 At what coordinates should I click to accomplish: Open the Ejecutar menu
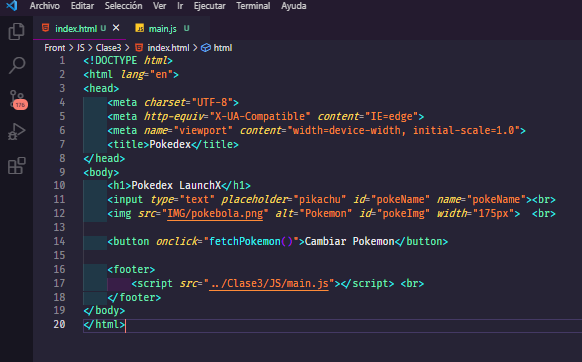209,6
